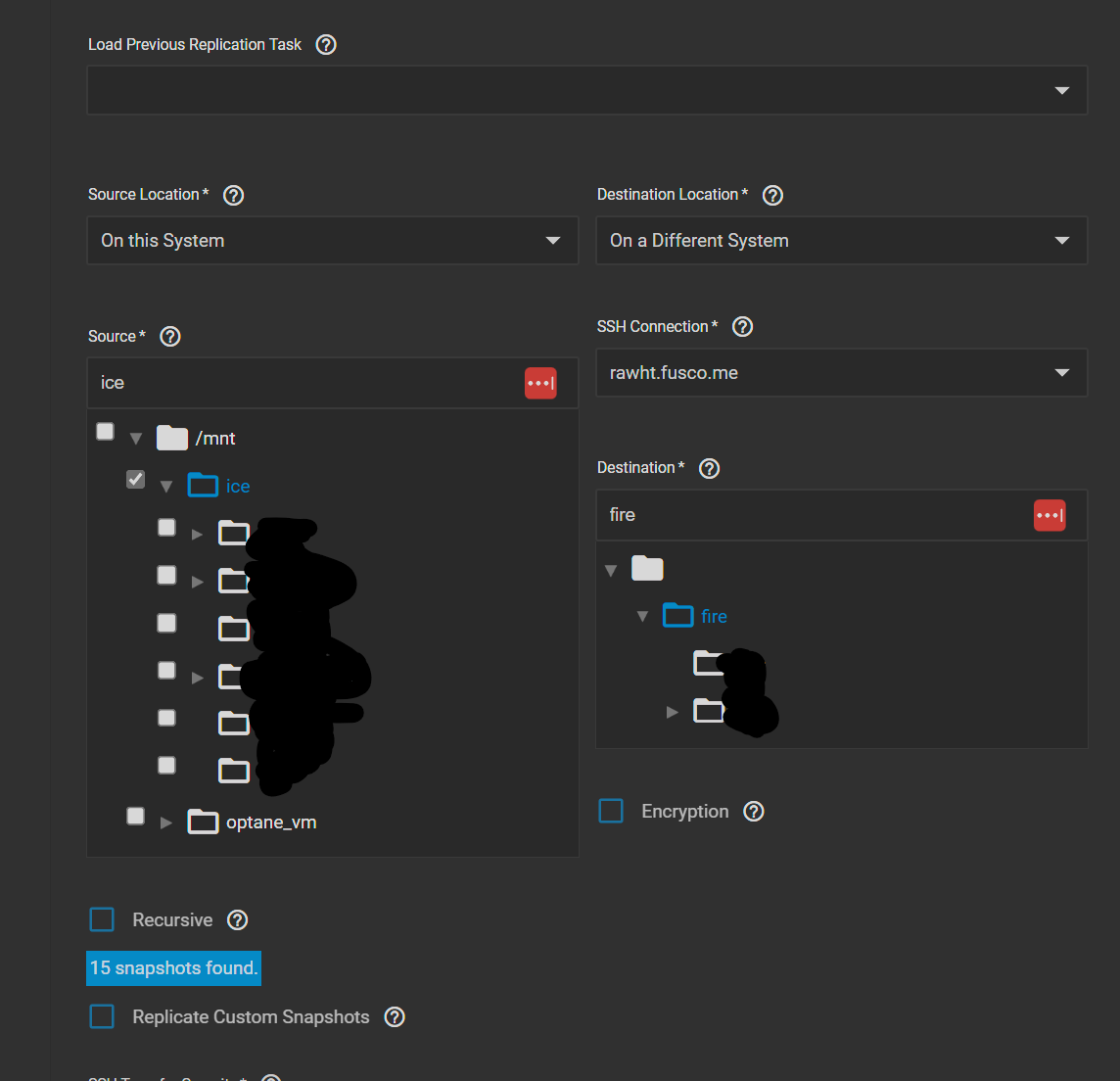Click root folder icon in Destination tree
The width and height of the screenshot is (1120, 1081).
[647, 568]
